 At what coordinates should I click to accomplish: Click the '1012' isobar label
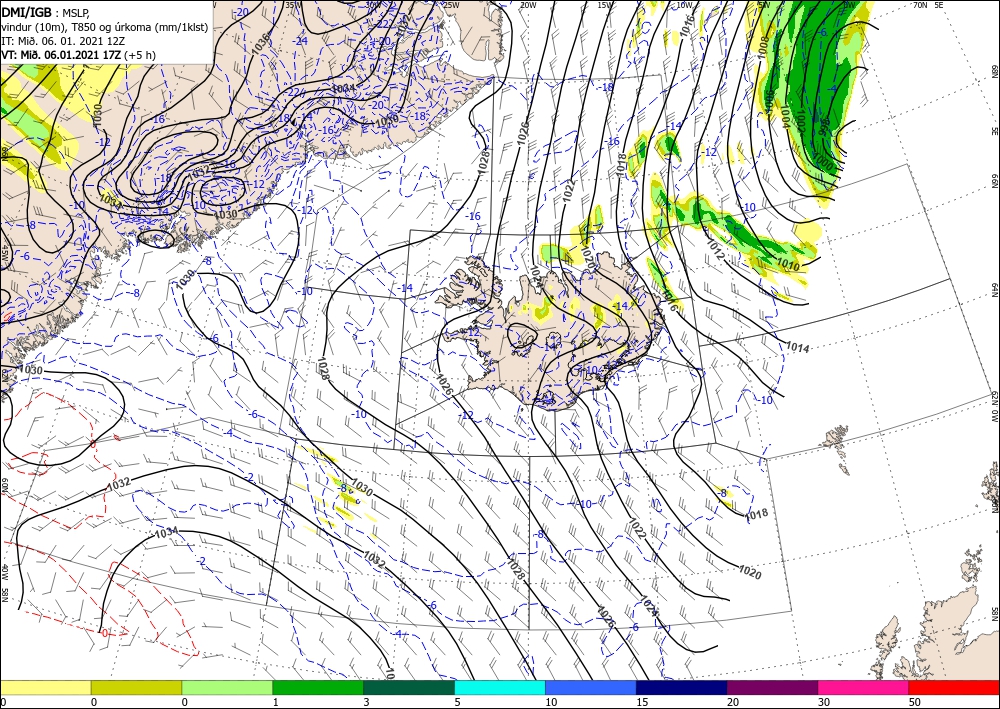click(715, 249)
